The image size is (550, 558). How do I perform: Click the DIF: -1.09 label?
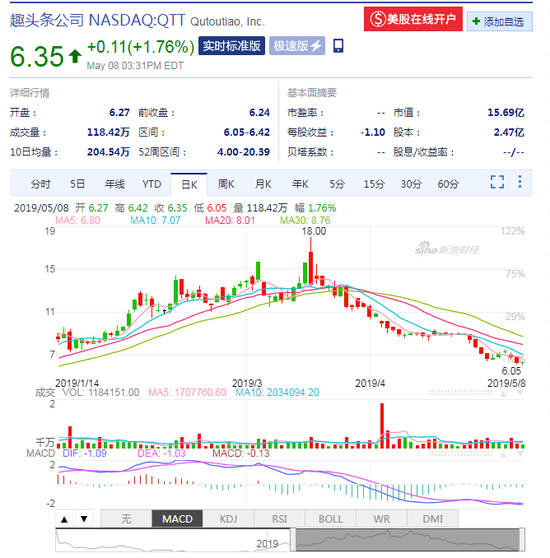coord(85,453)
